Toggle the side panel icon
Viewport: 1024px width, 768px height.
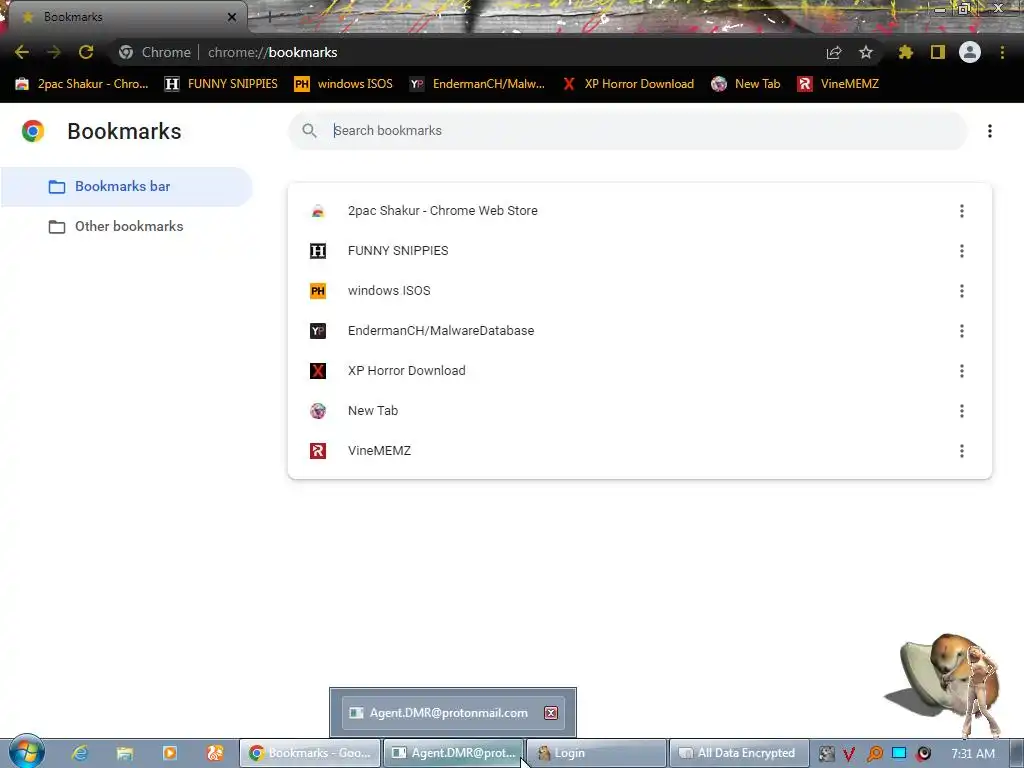938,52
